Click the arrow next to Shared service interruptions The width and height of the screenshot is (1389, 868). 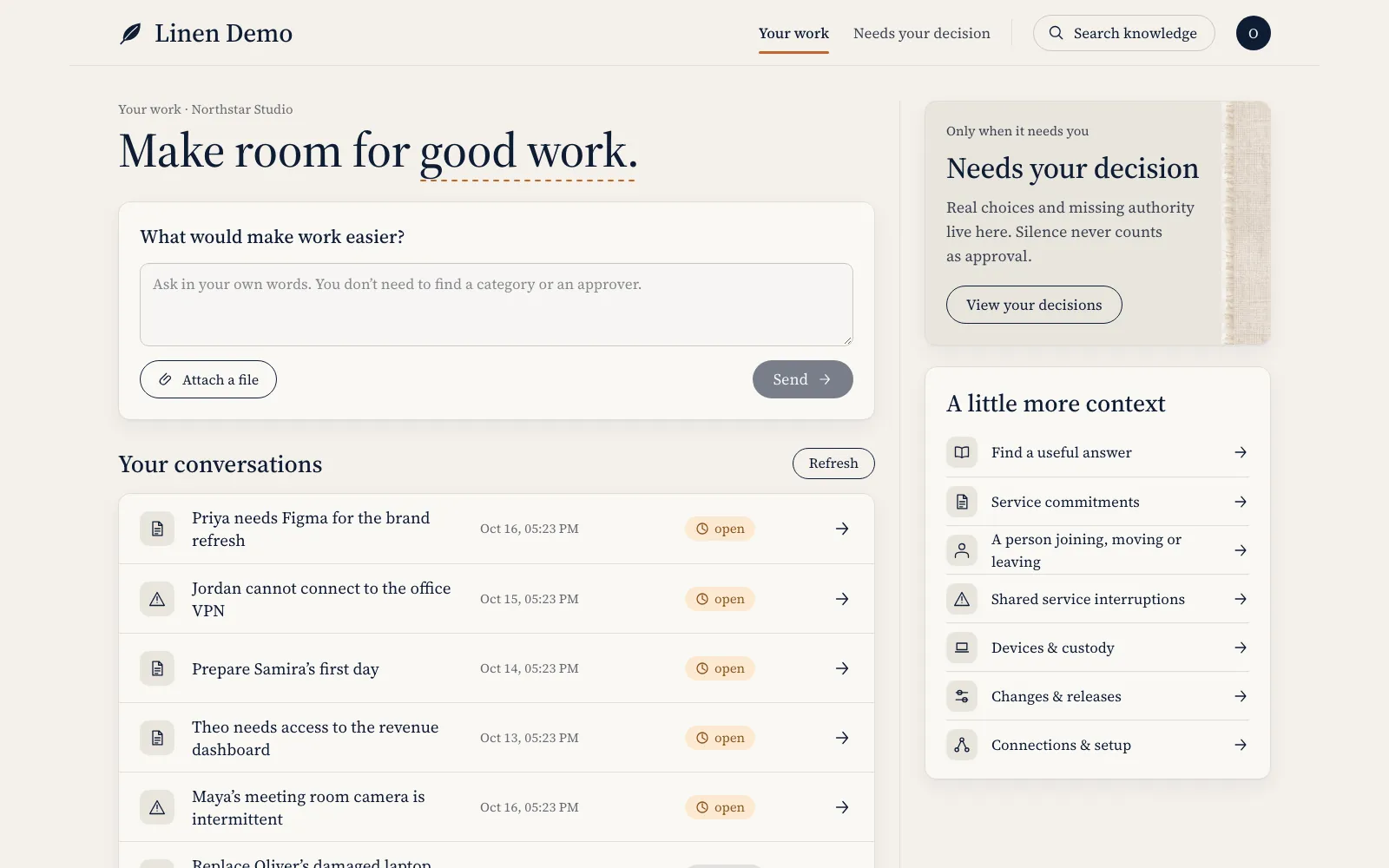point(1241,599)
